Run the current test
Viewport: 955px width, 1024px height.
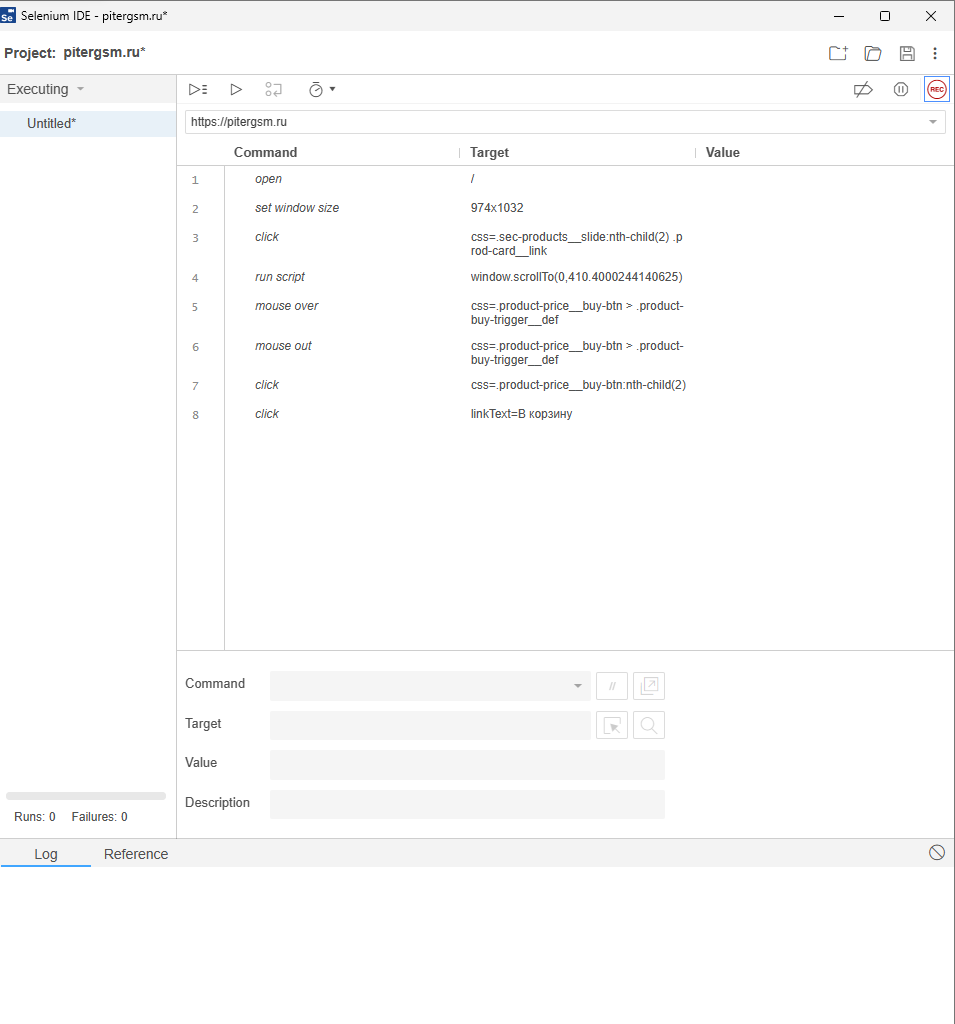236,89
